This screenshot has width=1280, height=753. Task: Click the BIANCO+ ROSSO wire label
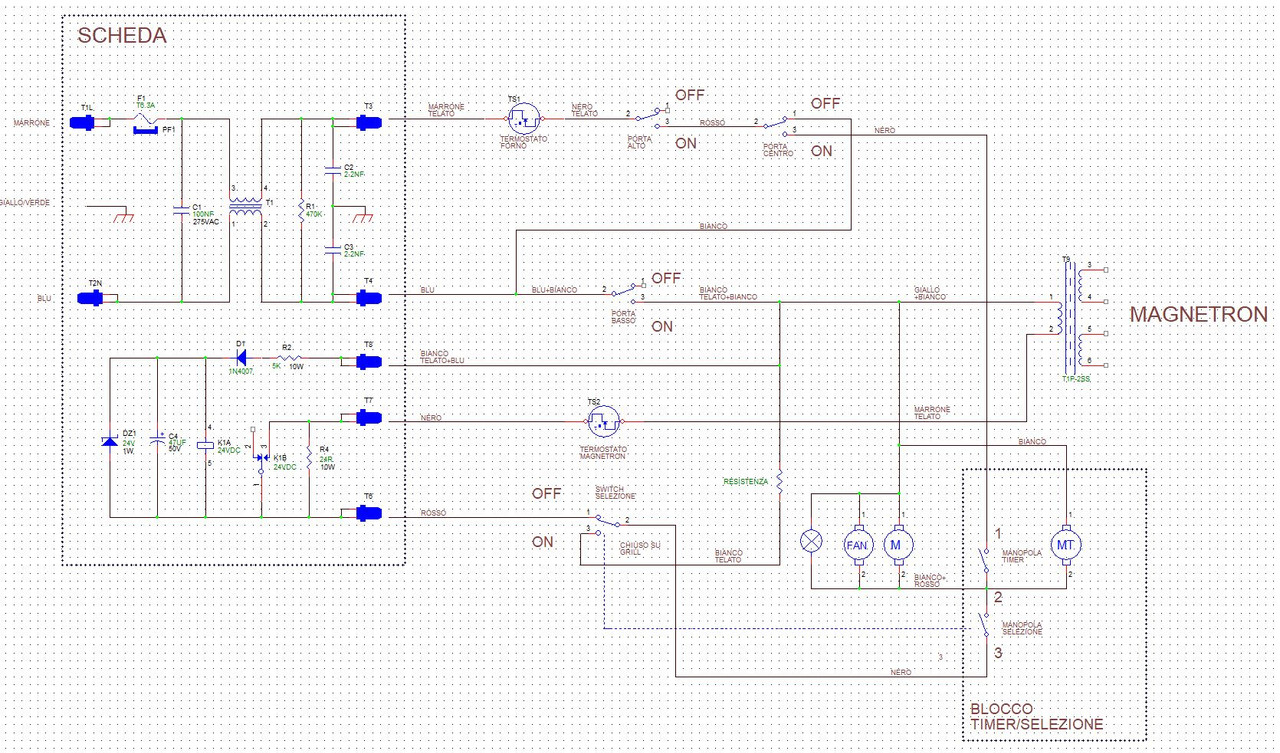(929, 580)
